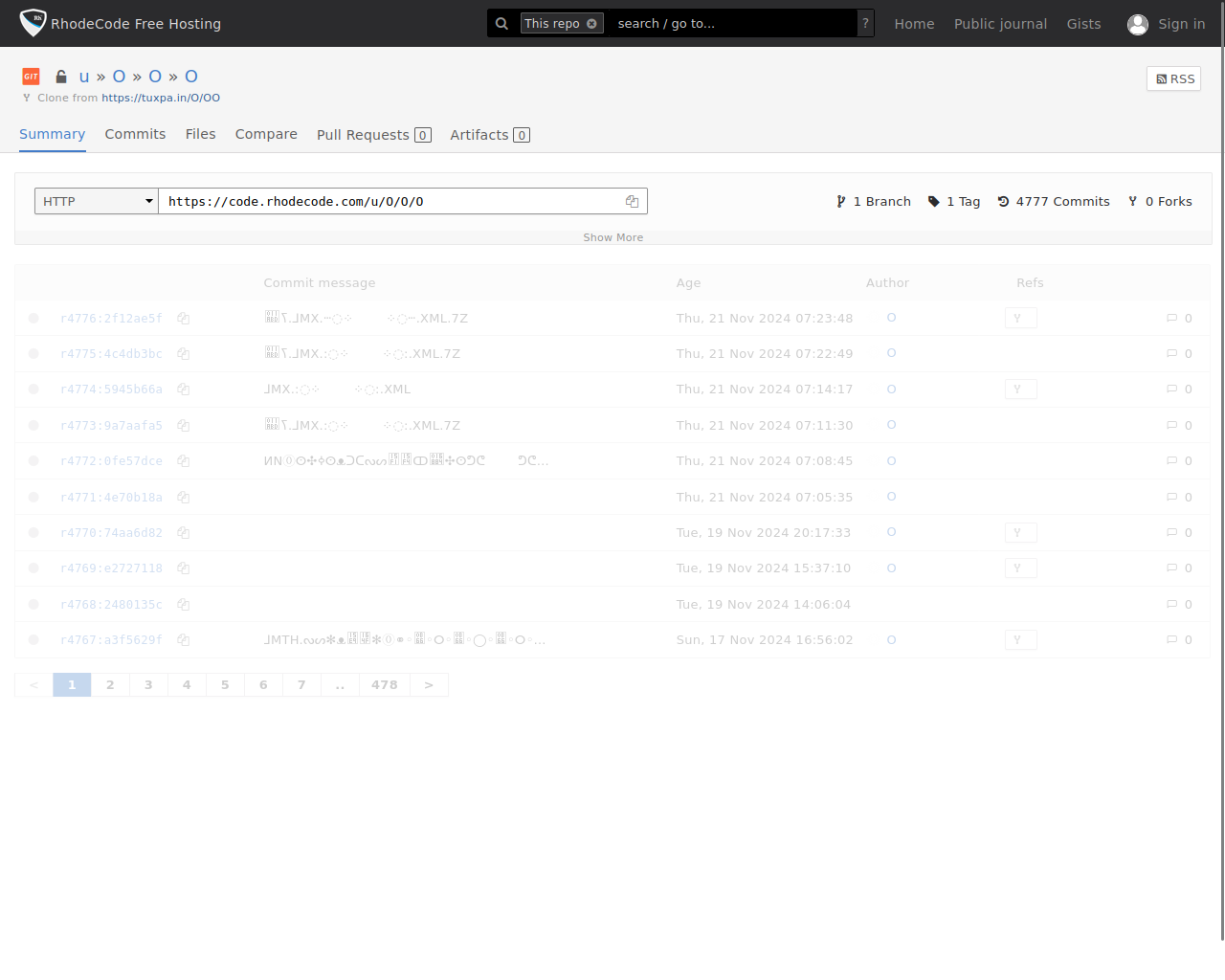
Task: Open comments for commit r4775
Action: point(1178,354)
